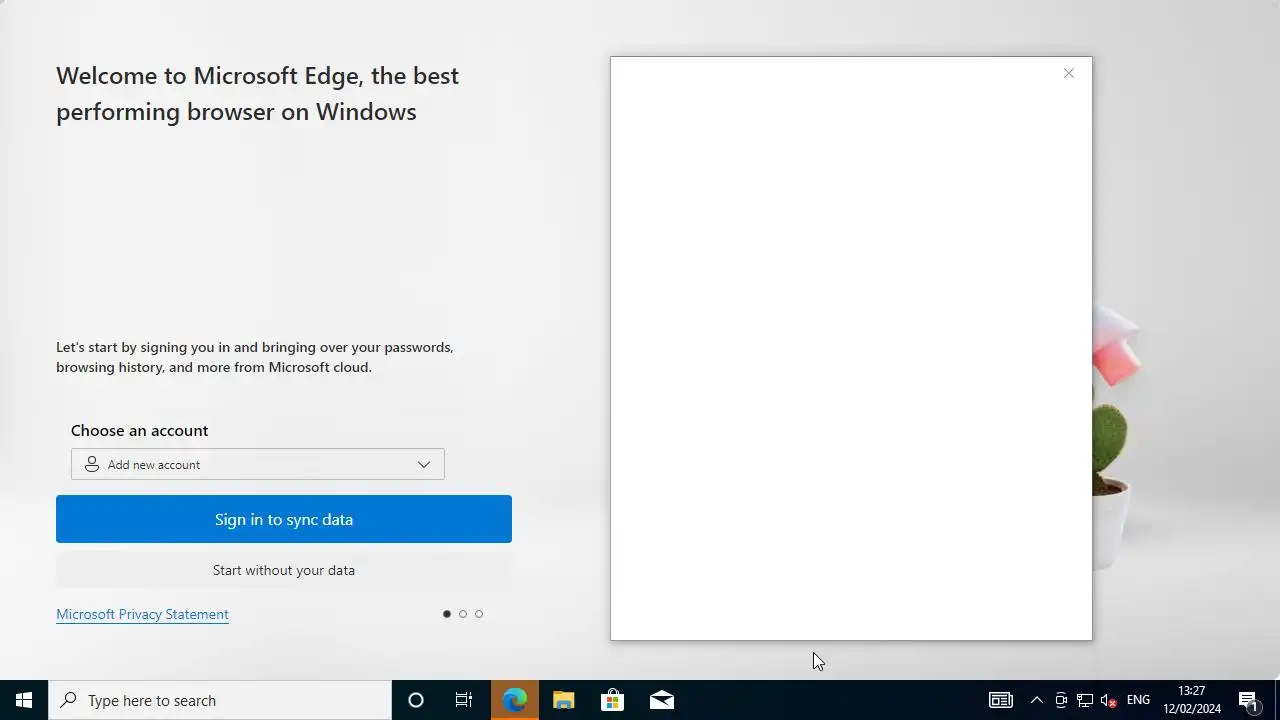Go to the second page indicator dot
1280x720 pixels.
(463, 614)
